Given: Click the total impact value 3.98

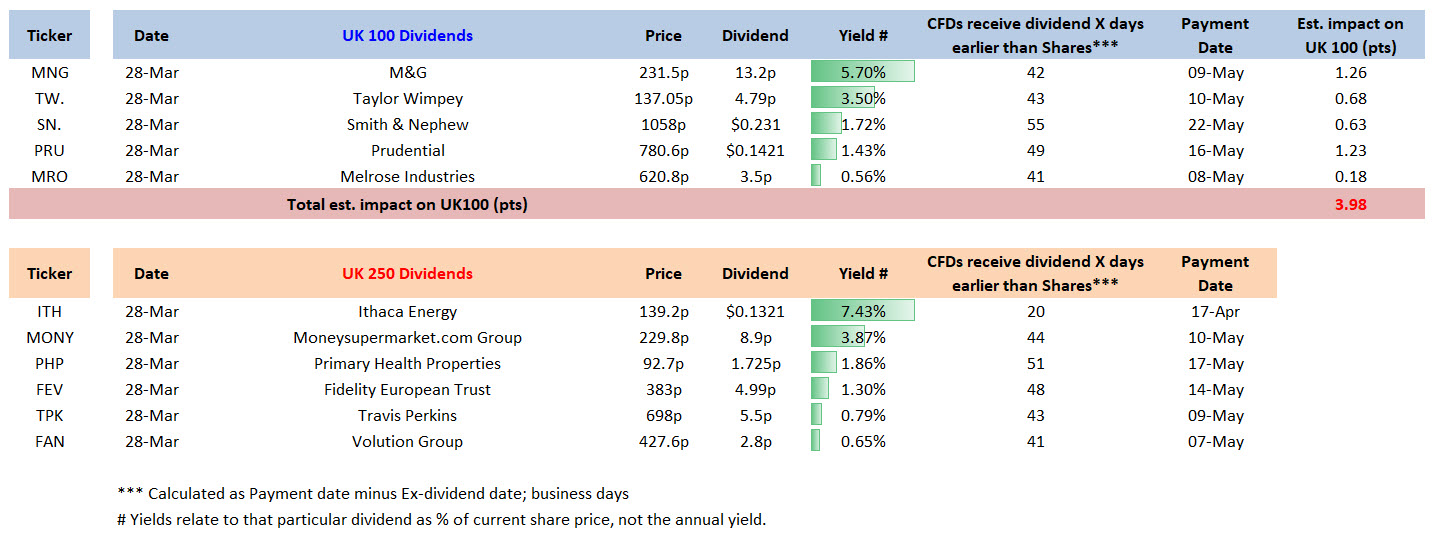Looking at the screenshot, I should 1351,204.
